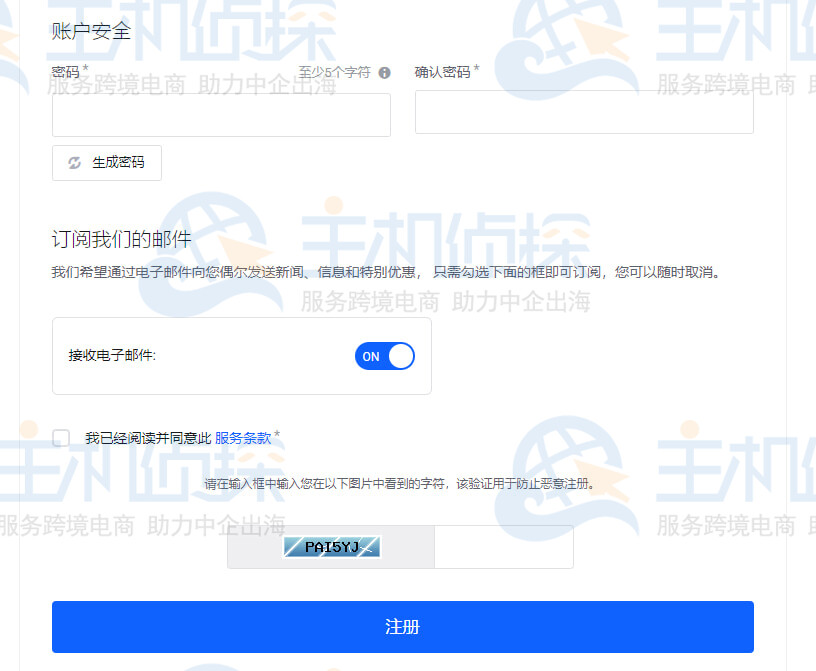Screen dimensions: 816x671
Task: Click the password hint info icon
Action: coord(385,73)
